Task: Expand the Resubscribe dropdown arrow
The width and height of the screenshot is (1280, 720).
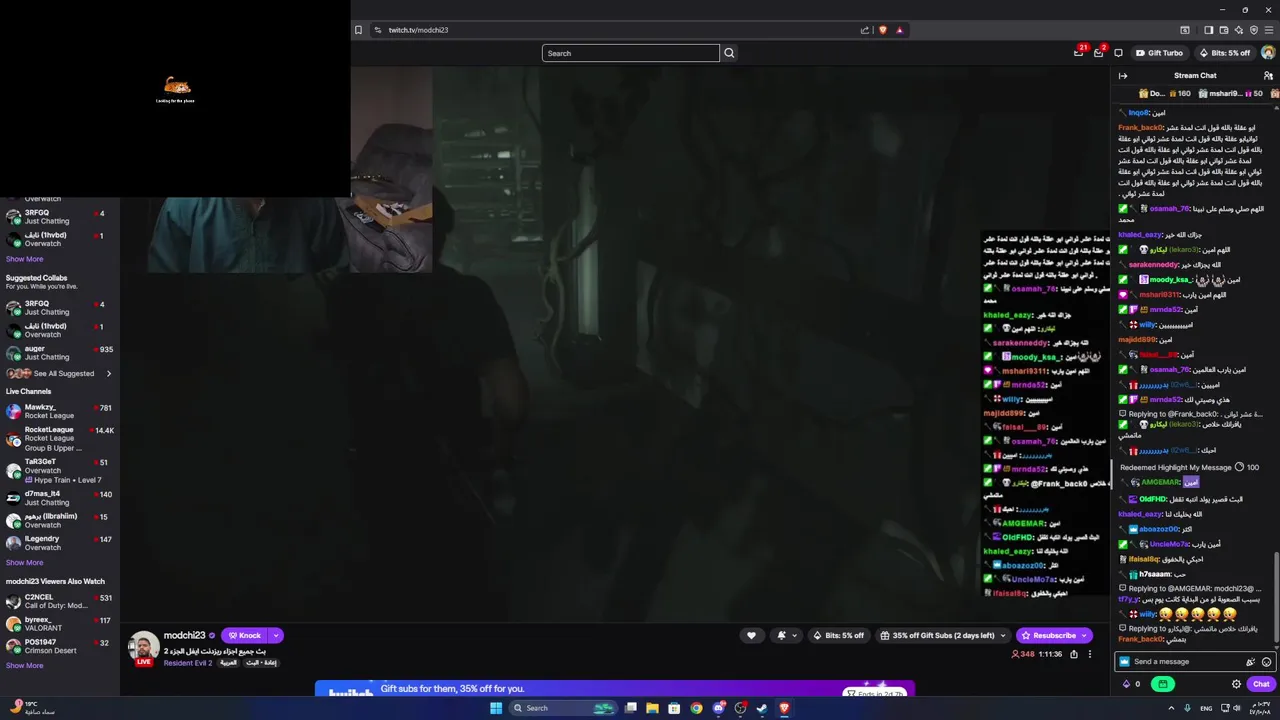Action: coord(1086,635)
